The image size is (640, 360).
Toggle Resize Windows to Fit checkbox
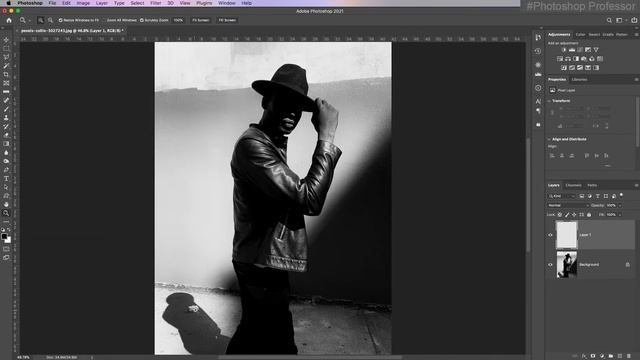click(60, 20)
